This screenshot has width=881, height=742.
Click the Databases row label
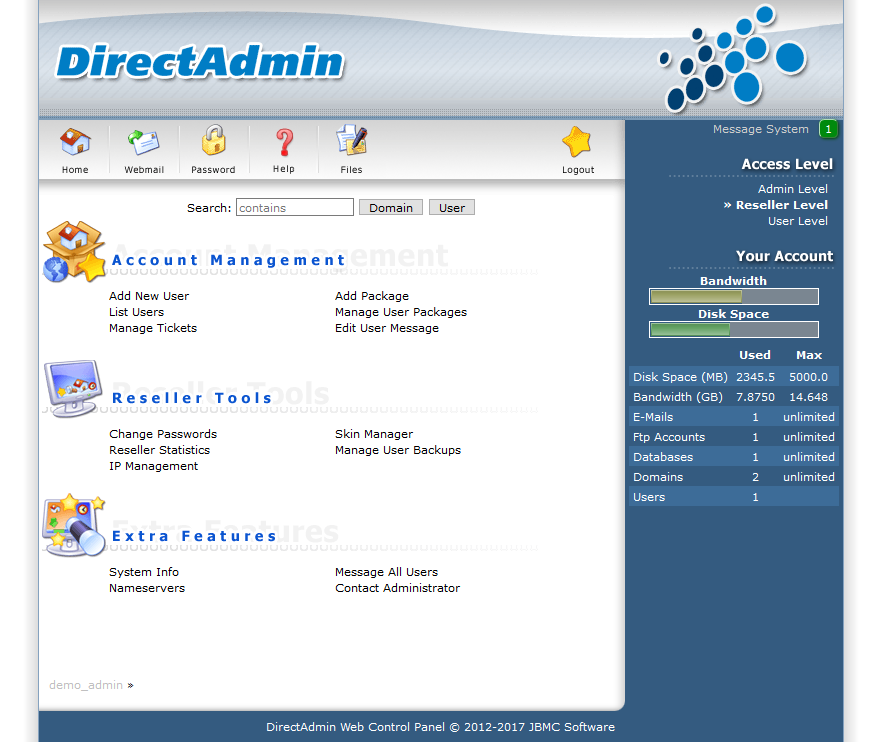tap(663, 457)
